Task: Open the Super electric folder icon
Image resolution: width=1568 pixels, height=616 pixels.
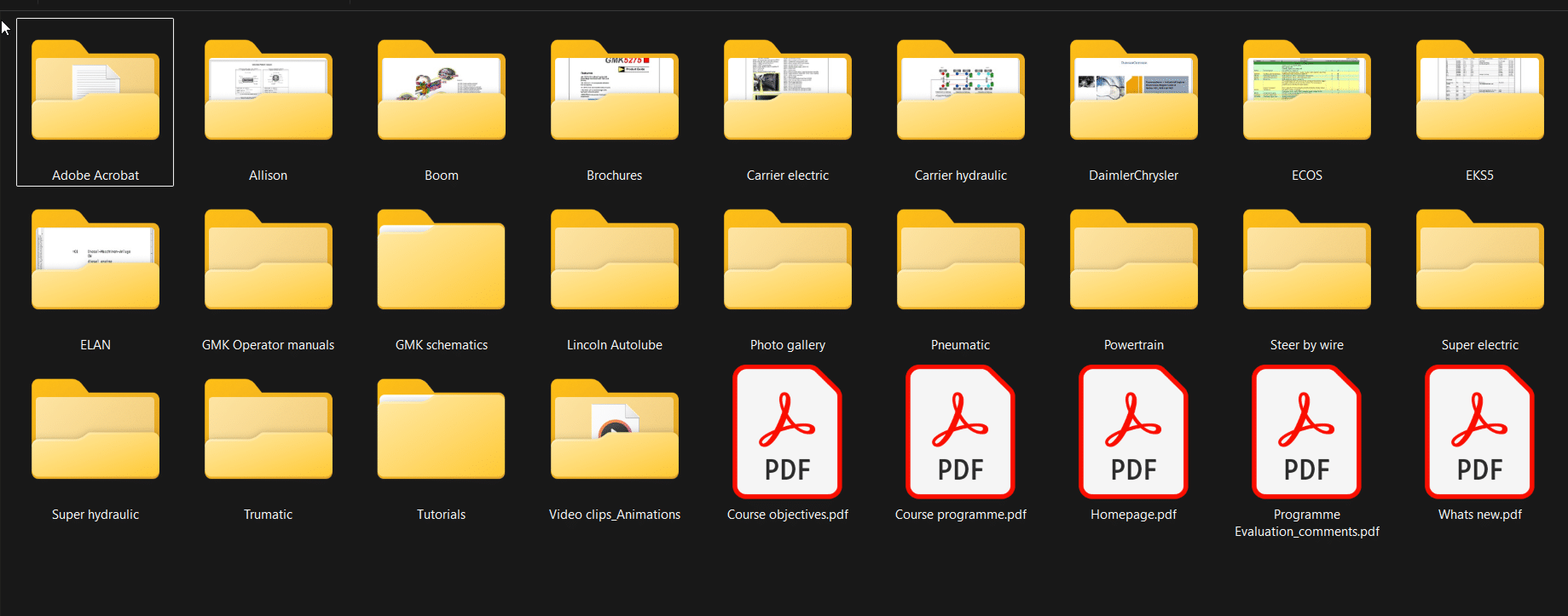Action: (1480, 259)
